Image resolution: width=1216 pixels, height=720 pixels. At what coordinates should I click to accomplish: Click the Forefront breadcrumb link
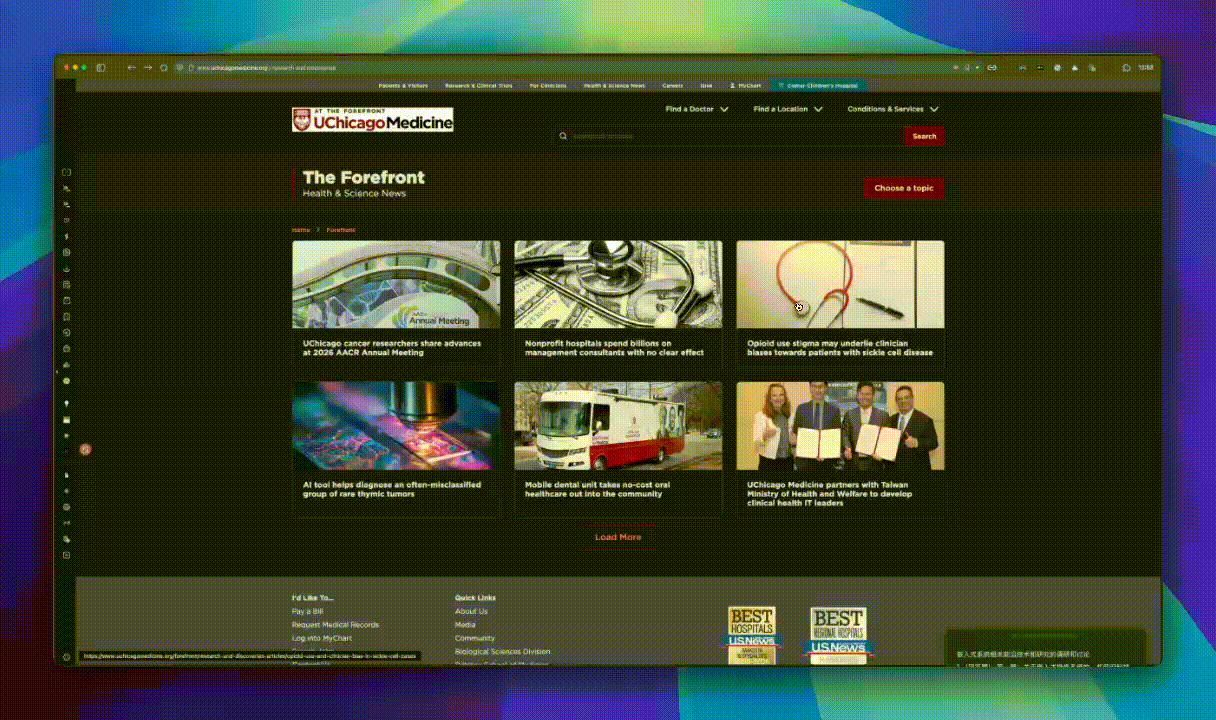point(341,230)
